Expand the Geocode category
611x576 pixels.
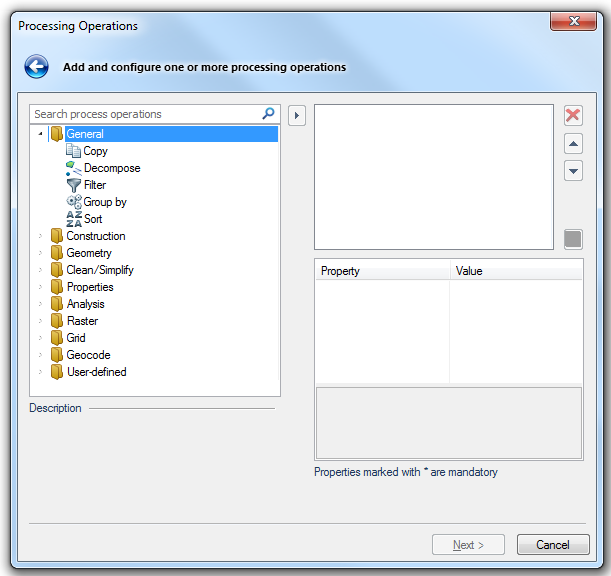(x=40, y=355)
